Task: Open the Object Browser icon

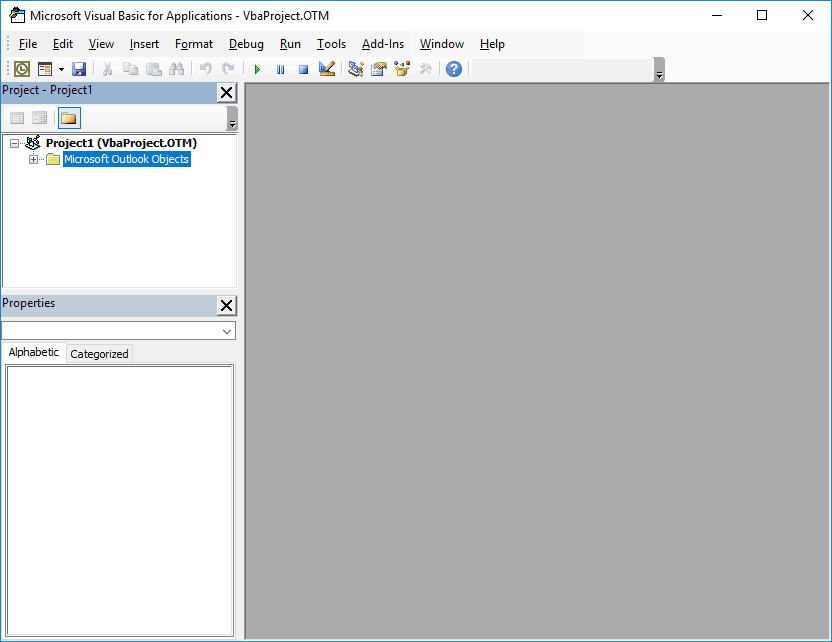Action: [402, 69]
